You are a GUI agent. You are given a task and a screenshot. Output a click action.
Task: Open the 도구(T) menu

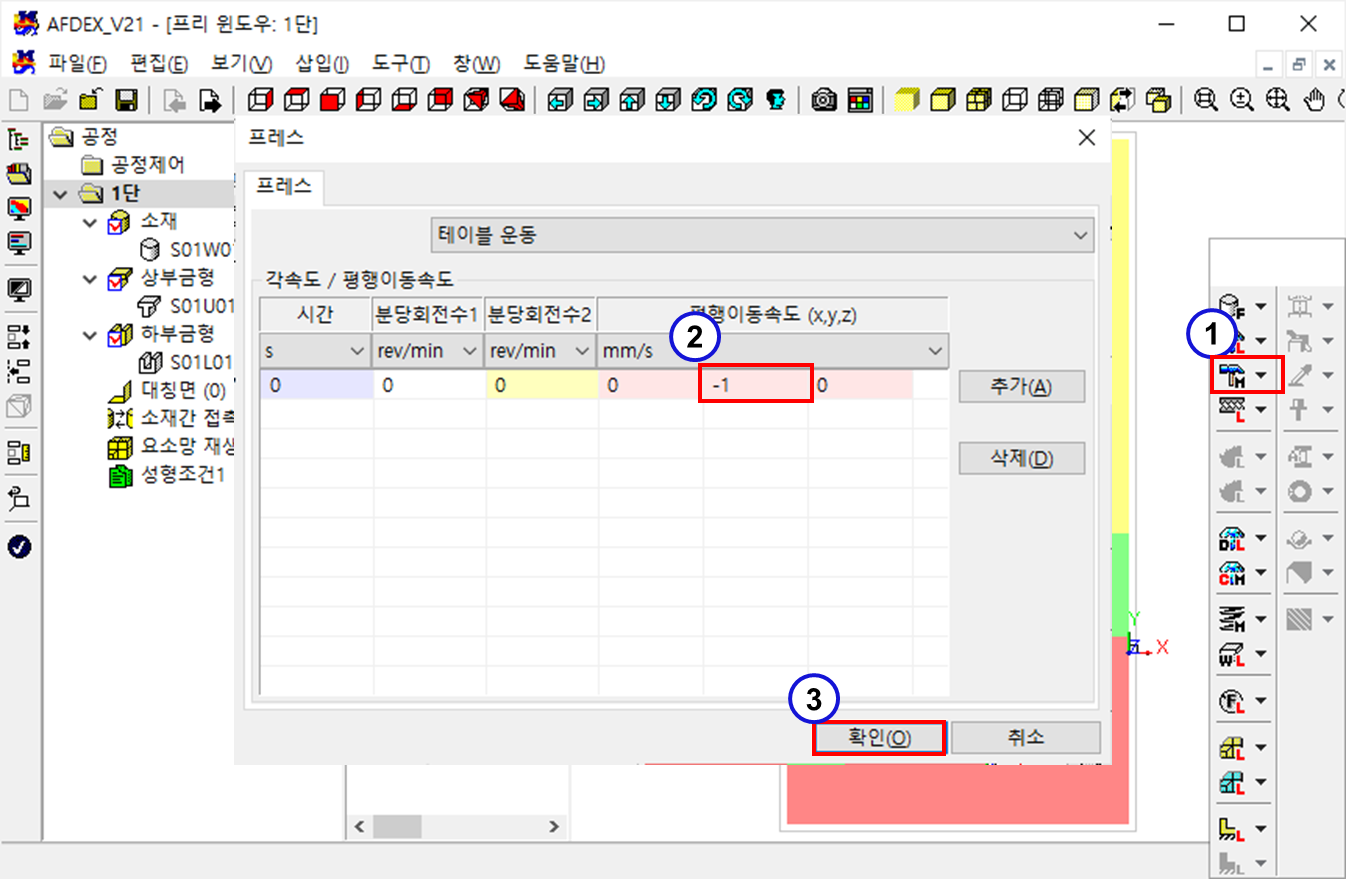[x=400, y=64]
